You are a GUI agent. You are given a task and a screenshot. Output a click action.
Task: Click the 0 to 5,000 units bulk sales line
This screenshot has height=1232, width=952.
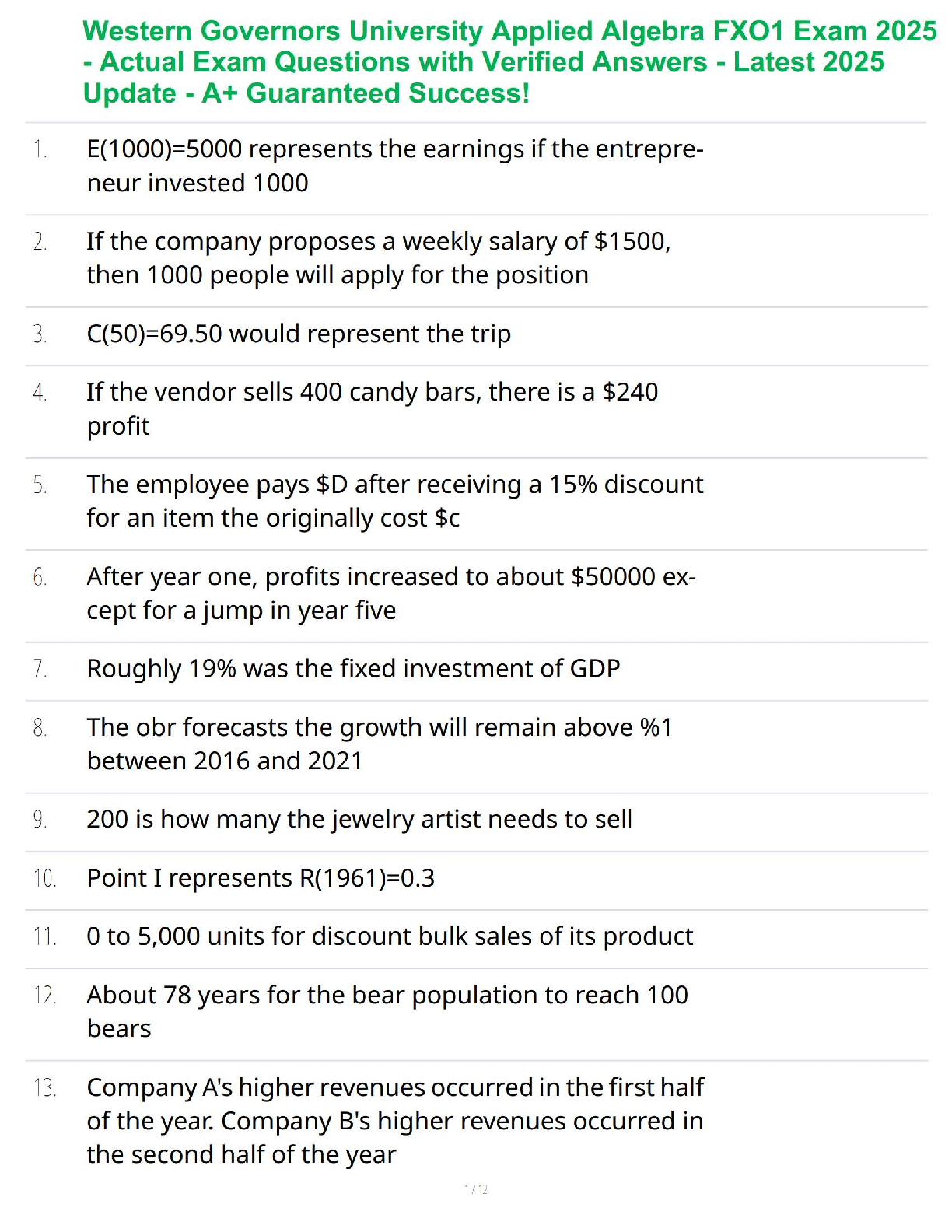[x=390, y=936]
